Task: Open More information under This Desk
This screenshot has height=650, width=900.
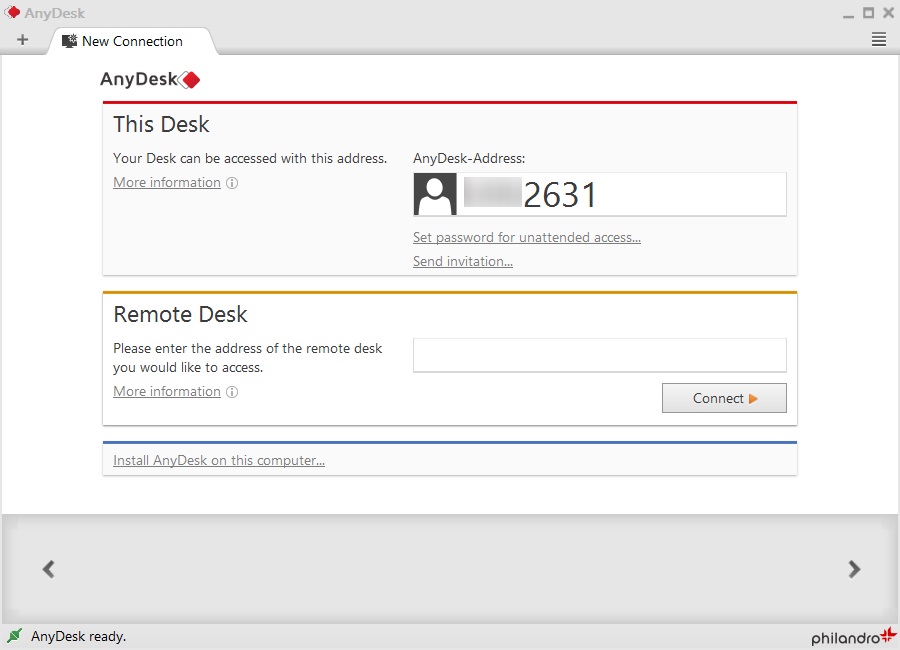Action: [x=167, y=183]
